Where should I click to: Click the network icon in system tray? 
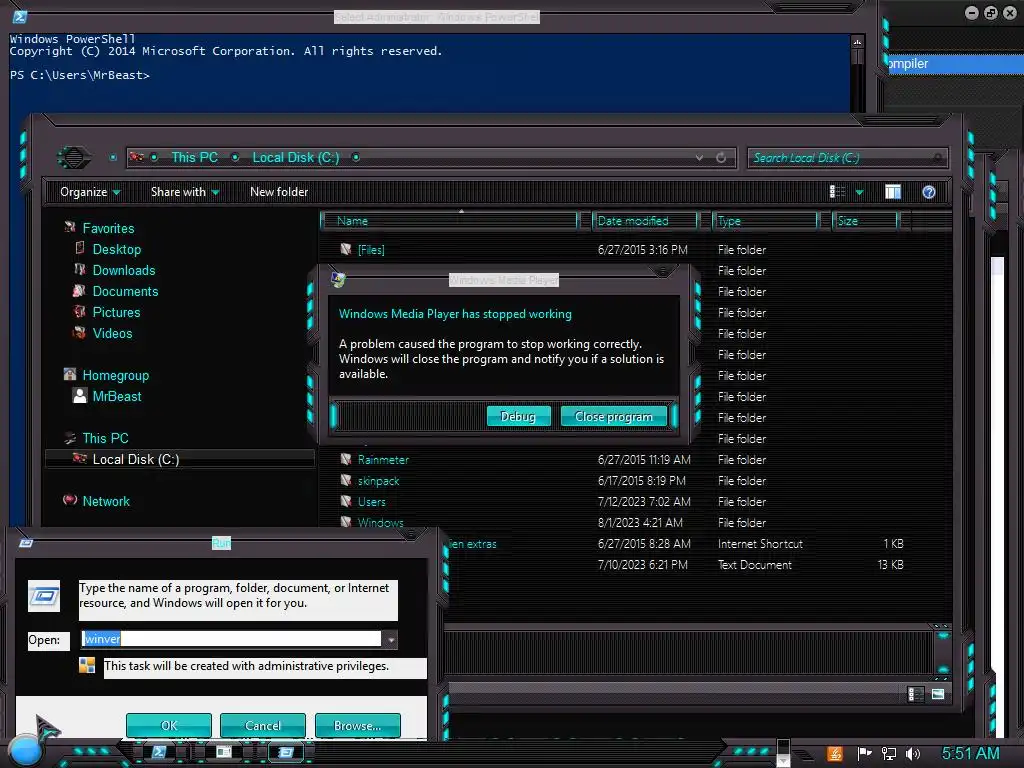[x=888, y=754]
